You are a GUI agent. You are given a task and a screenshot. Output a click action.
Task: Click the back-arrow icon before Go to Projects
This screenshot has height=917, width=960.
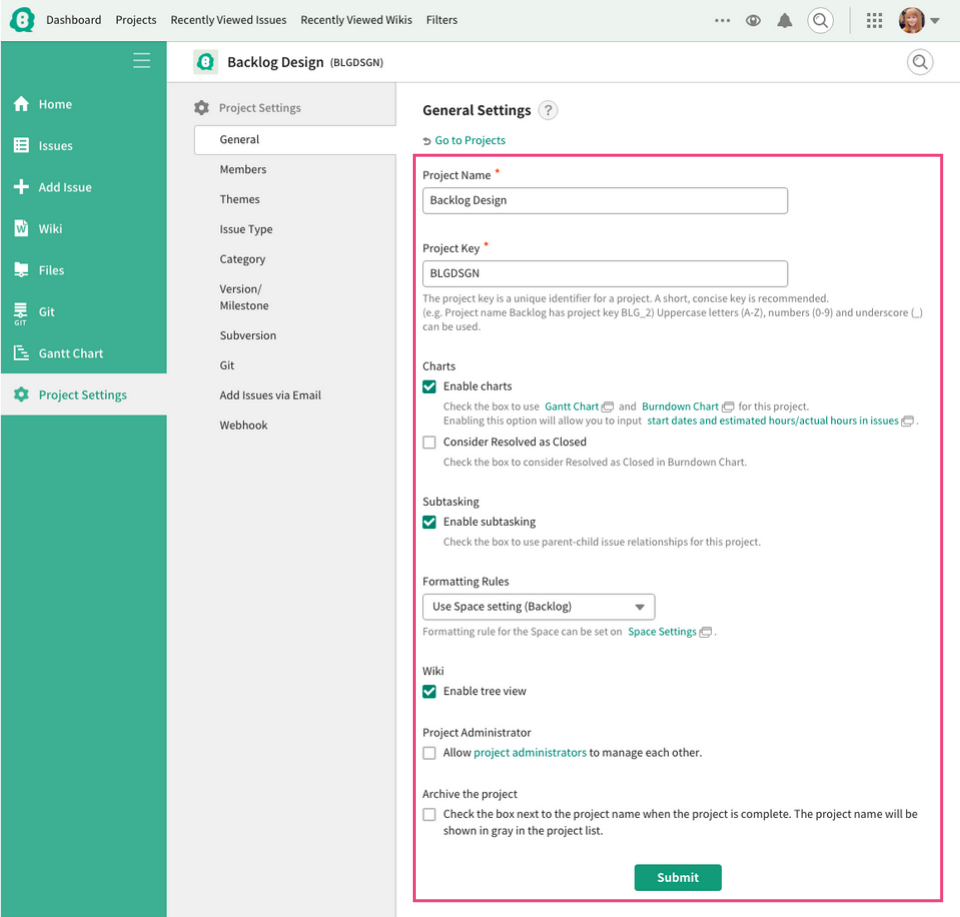click(x=427, y=141)
